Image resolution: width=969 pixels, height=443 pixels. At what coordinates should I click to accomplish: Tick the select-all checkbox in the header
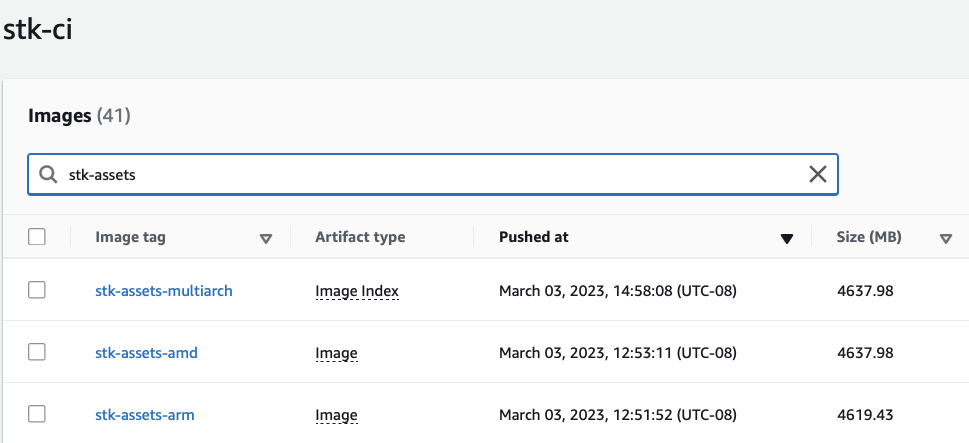tap(37, 237)
